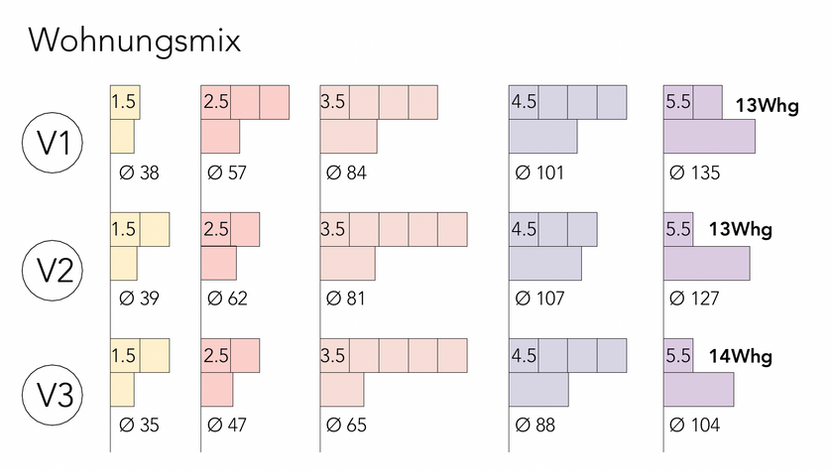Select the blue-grey 4.5 box in V1 row

[x=524, y=102]
